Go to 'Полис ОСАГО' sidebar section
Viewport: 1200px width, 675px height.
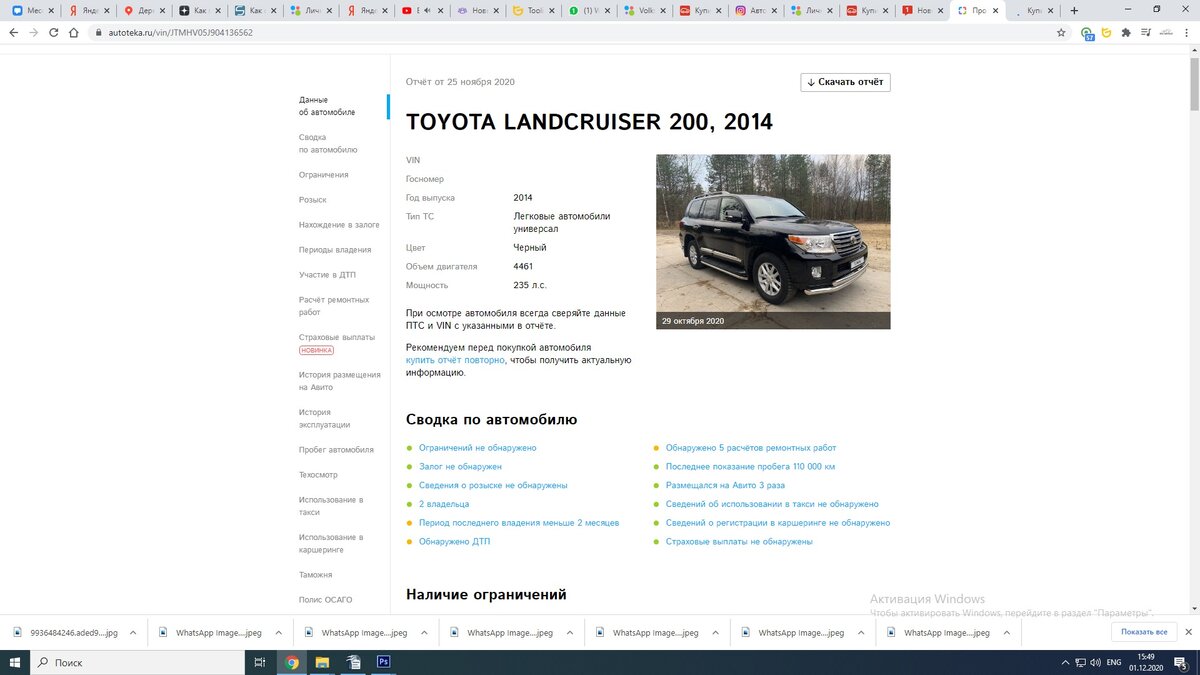click(326, 600)
